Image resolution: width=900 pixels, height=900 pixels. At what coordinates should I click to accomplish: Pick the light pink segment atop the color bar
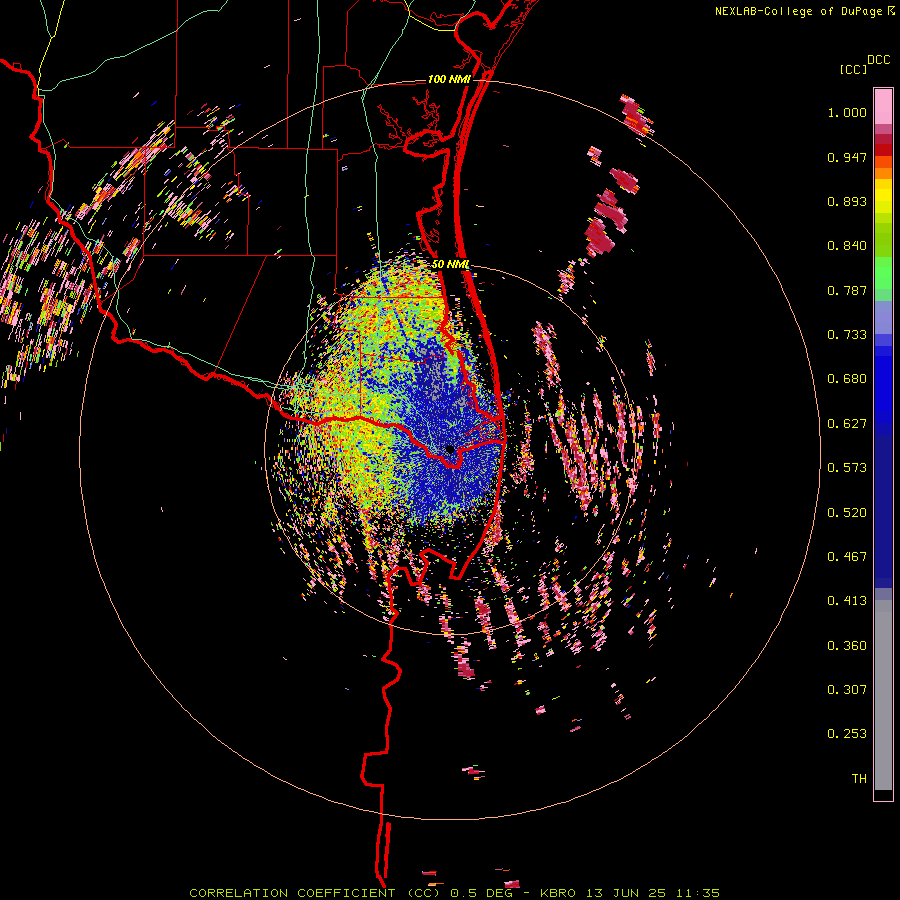tap(883, 106)
